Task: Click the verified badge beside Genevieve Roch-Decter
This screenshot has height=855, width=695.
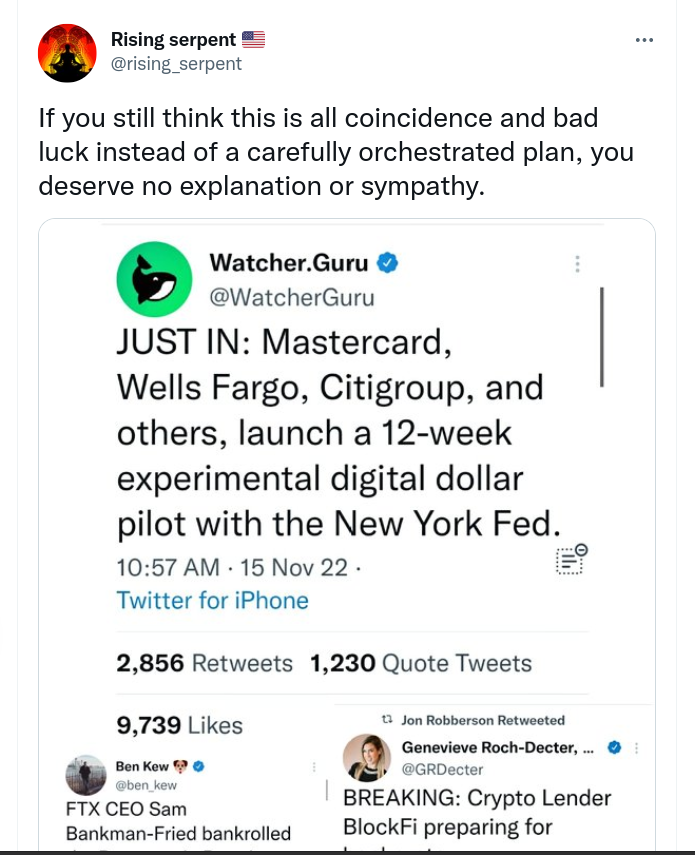Action: pyautogui.click(x=616, y=747)
